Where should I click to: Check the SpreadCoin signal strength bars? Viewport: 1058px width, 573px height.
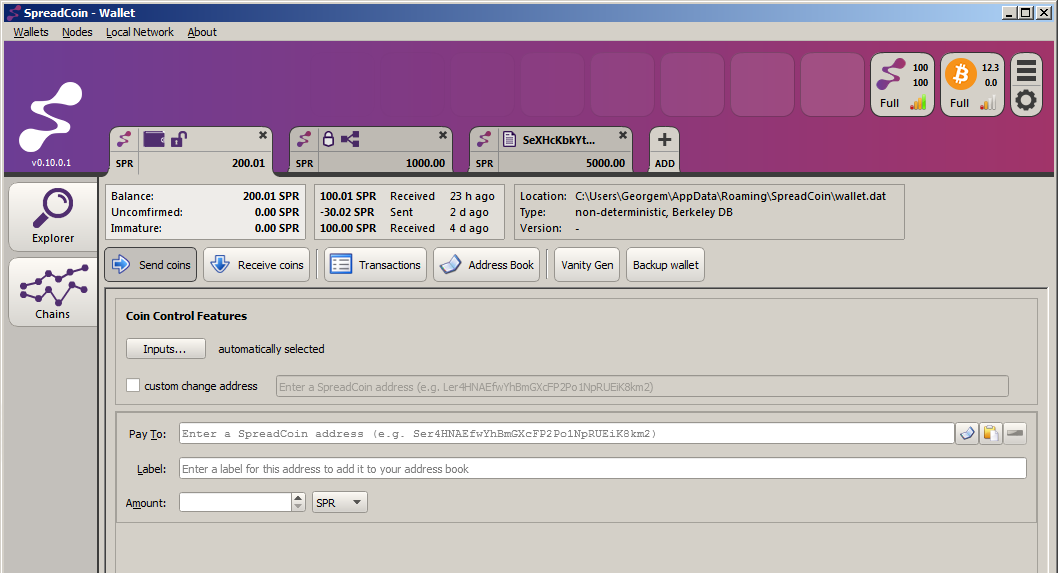coord(918,103)
